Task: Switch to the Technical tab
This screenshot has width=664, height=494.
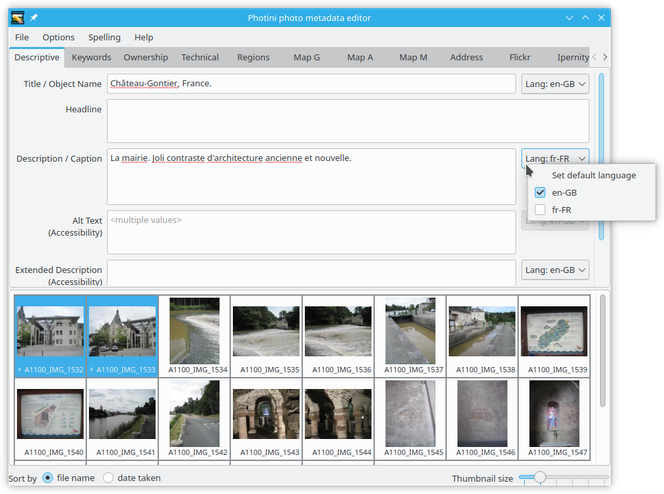Action: pos(200,57)
